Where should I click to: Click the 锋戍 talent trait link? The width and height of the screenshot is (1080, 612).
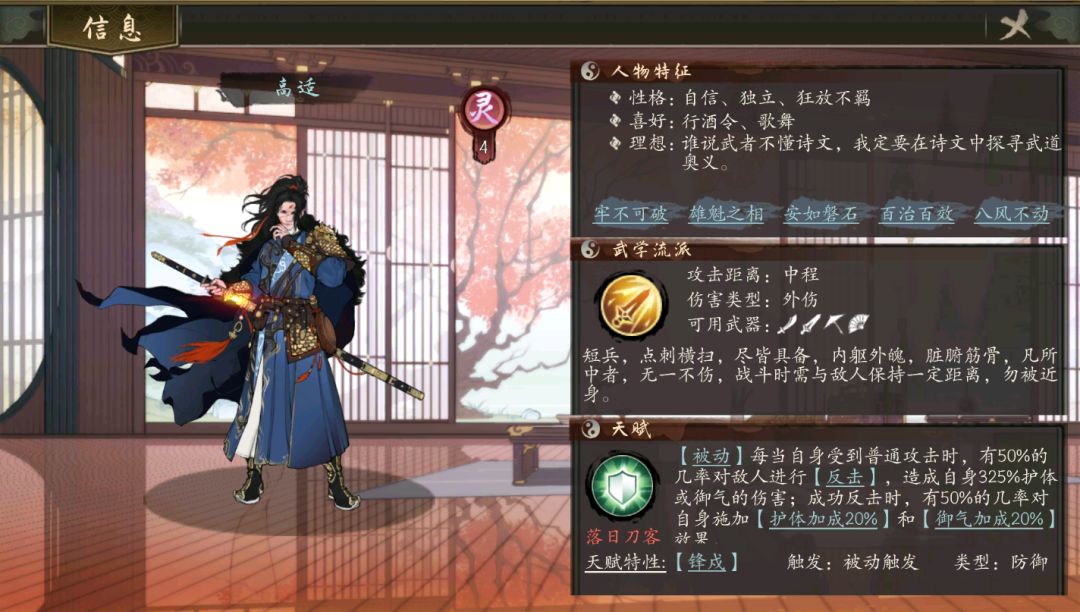(706, 562)
